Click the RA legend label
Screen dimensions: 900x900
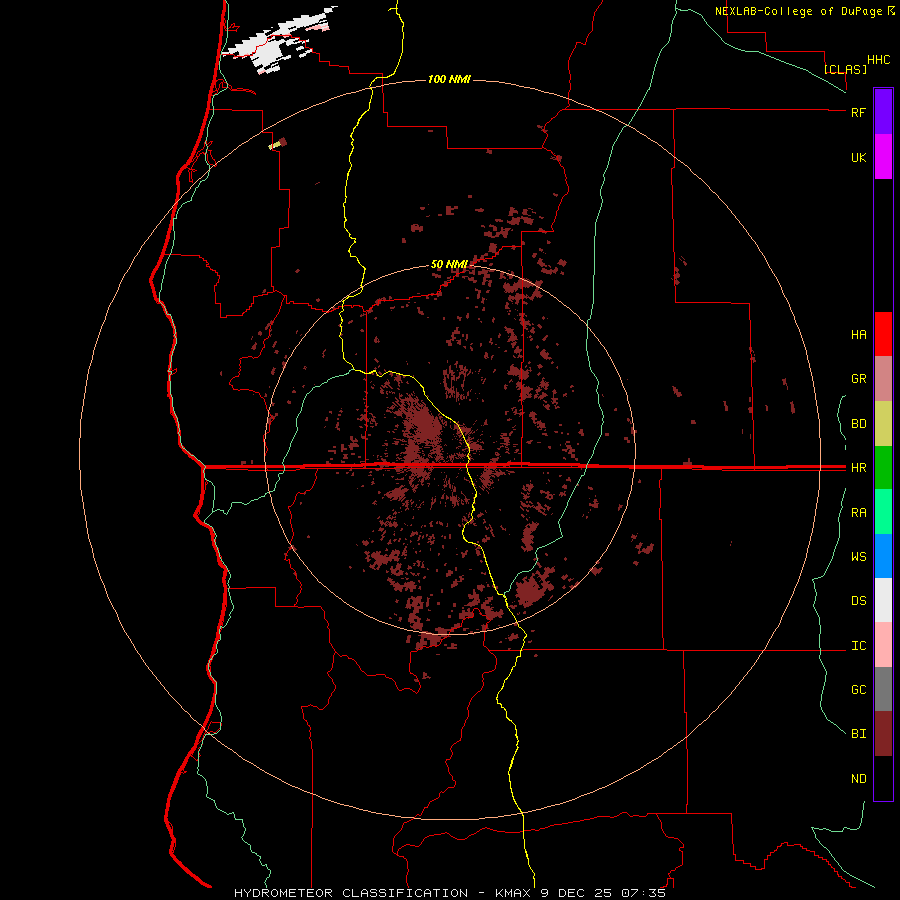(x=858, y=513)
